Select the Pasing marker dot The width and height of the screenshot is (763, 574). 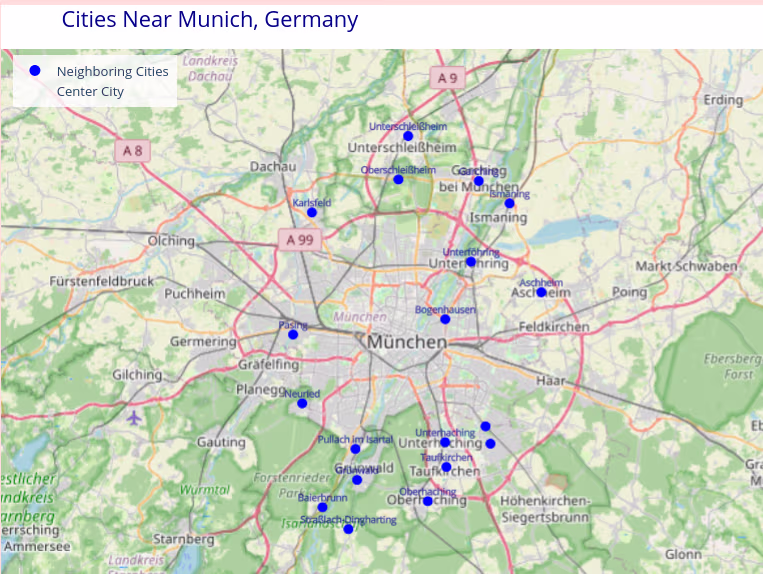pos(293,335)
